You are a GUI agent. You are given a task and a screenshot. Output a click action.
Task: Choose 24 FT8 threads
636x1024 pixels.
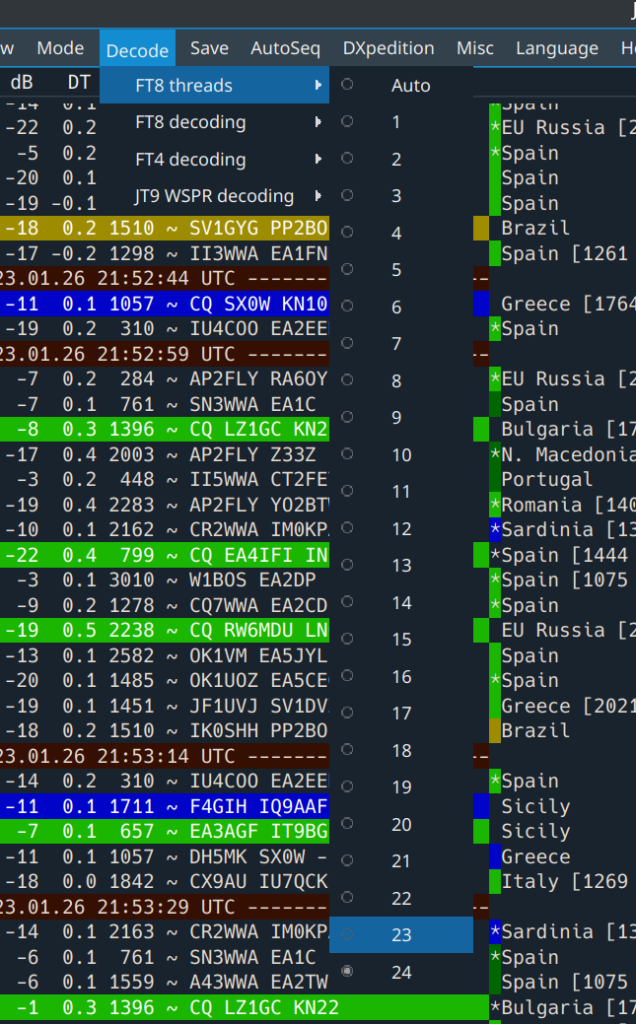click(402, 972)
